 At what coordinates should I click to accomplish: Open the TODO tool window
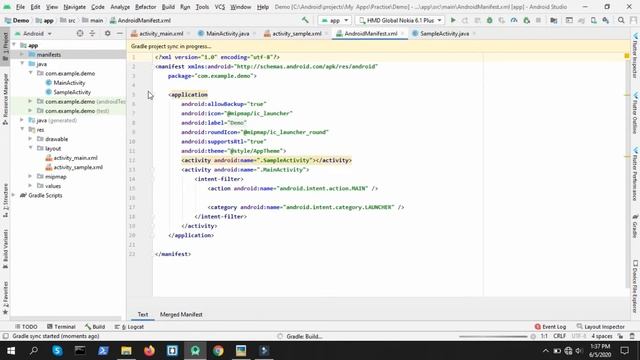[26, 327]
